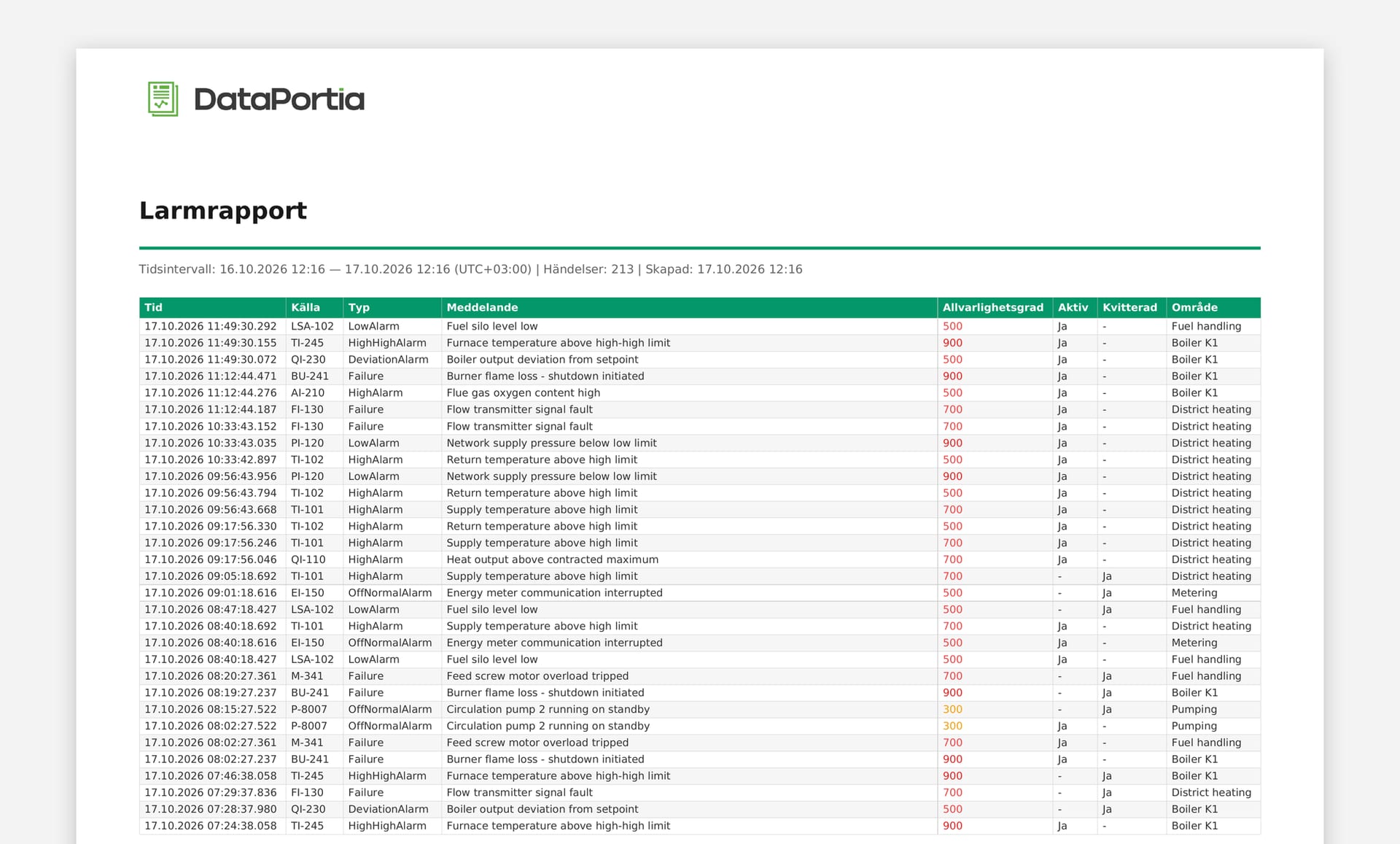
Task: Click BU-241 in the 11:12:44.471 row
Action: pos(310,376)
